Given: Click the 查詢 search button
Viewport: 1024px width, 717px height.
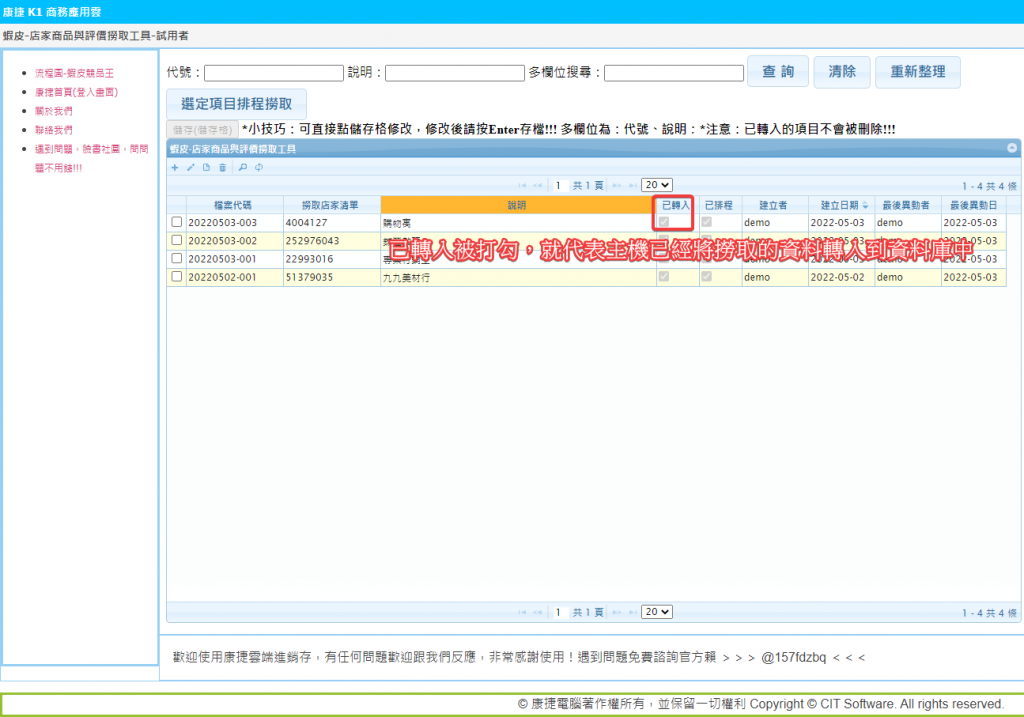Looking at the screenshot, I should (778, 72).
